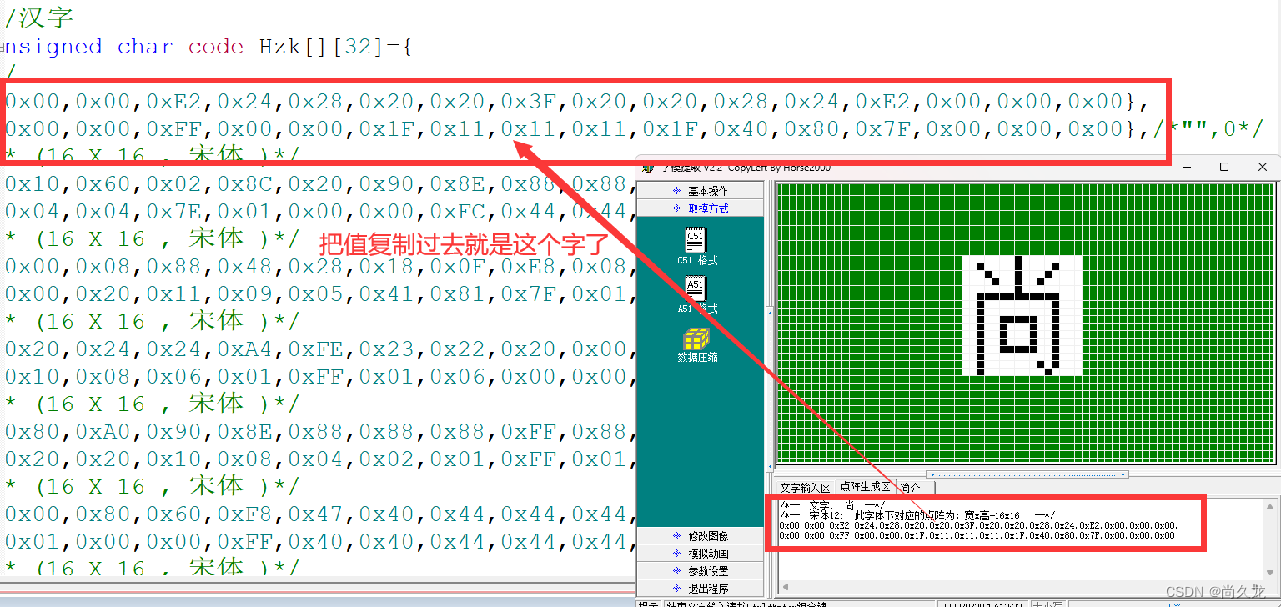Open the 参数设置 sidebar section
The width and height of the screenshot is (1281, 608).
pos(700,571)
